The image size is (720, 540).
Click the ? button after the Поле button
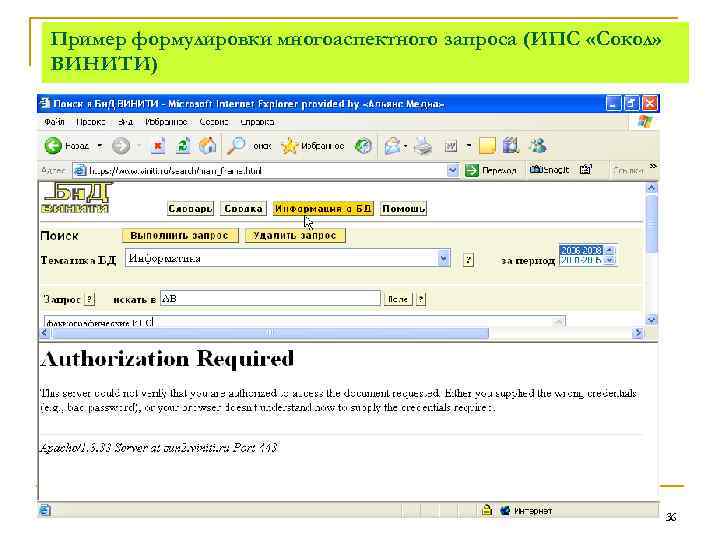click(421, 299)
